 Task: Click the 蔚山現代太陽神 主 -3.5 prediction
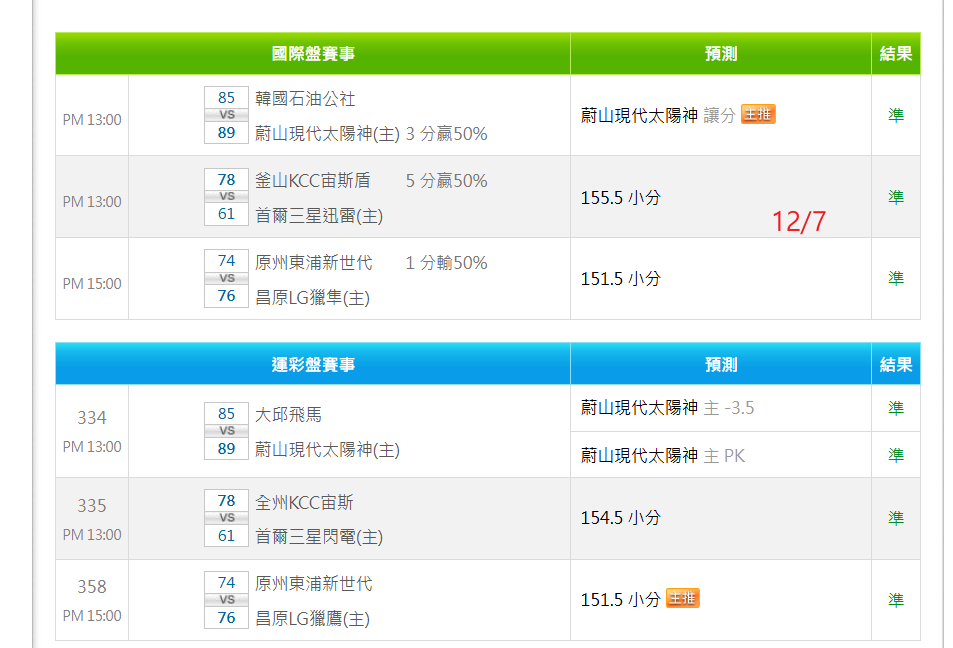(x=667, y=408)
